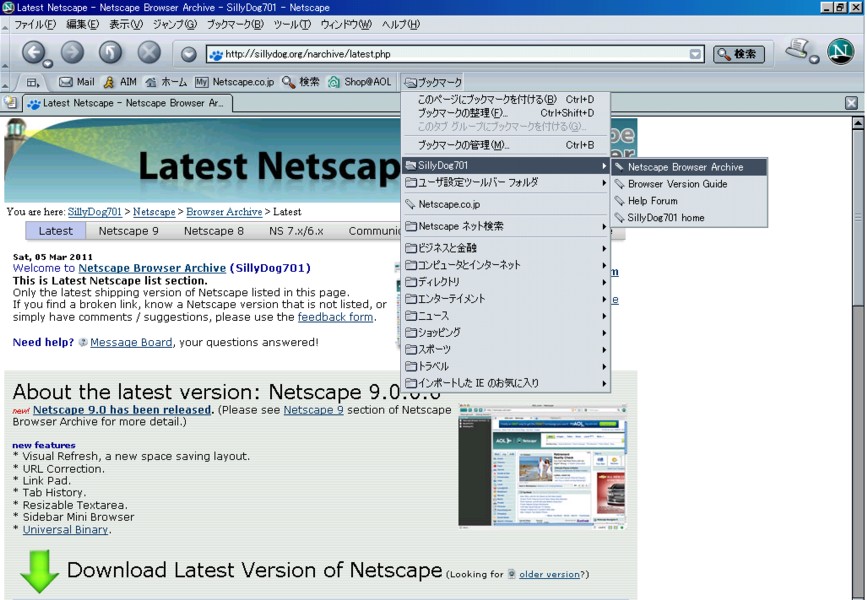Viewport: 867px width, 600px height.
Task: Open Shop@AOL toolbar link
Action: pyautogui.click(x=359, y=82)
